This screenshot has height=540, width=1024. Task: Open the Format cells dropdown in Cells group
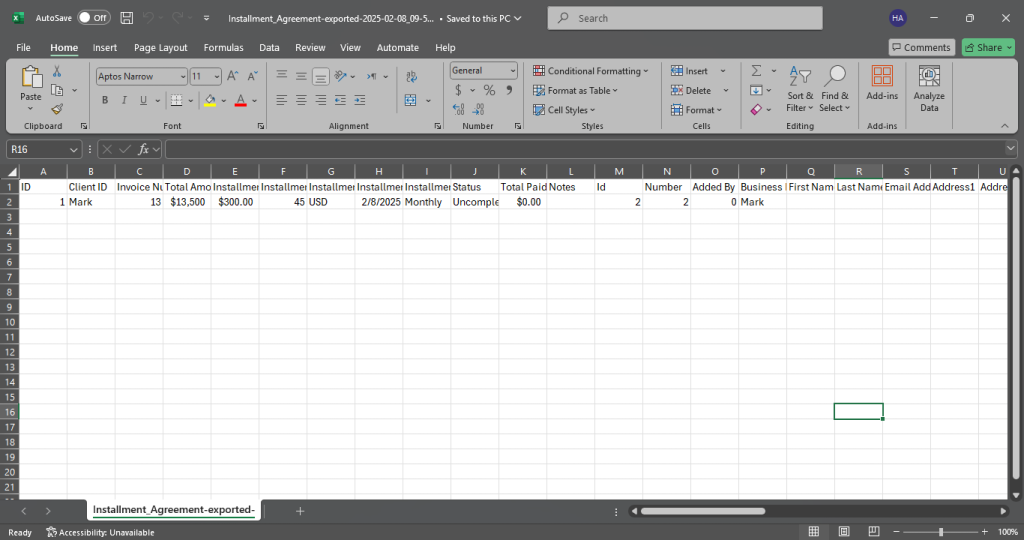point(696,110)
